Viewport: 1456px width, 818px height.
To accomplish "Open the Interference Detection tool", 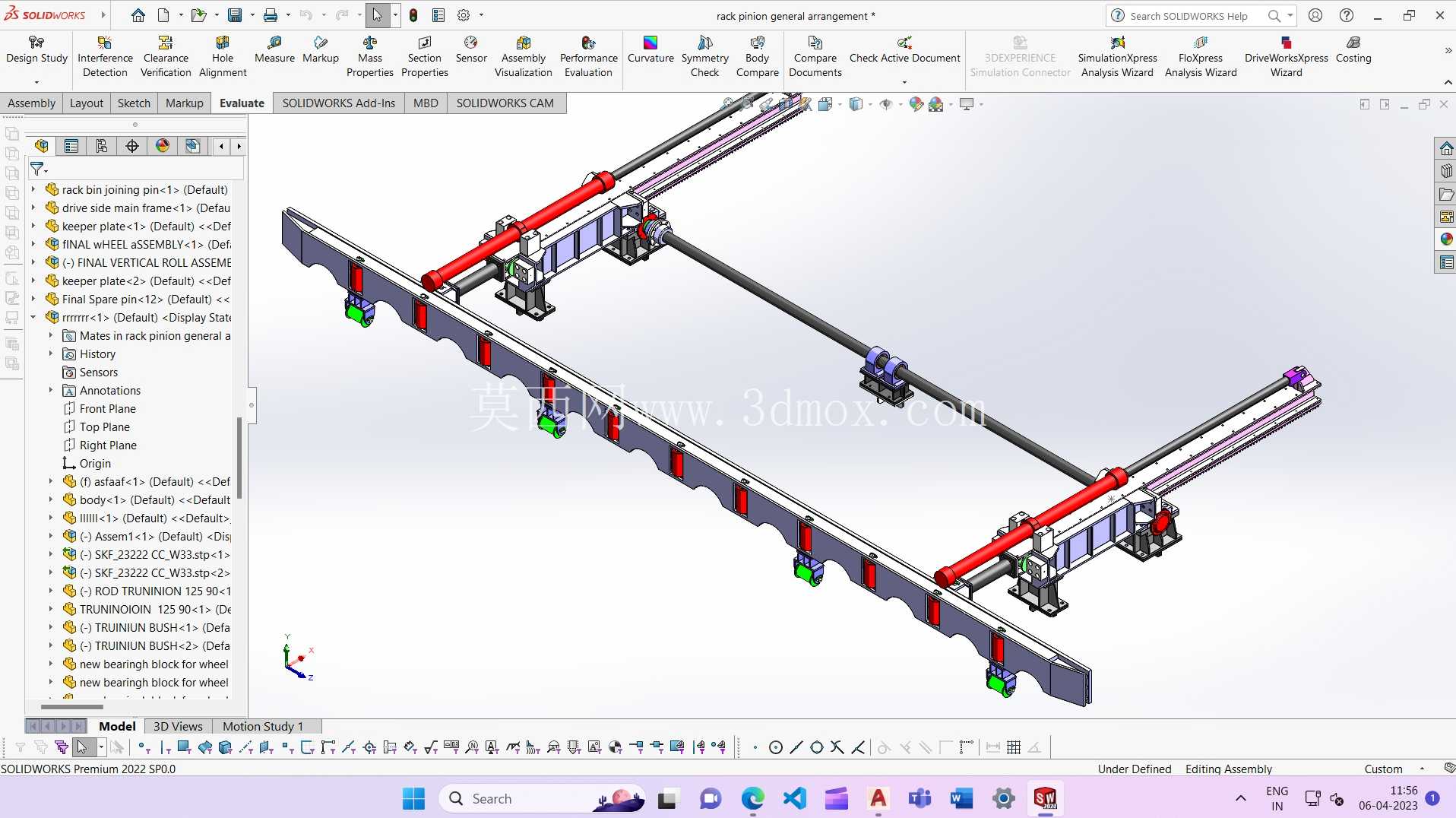I will tap(105, 56).
